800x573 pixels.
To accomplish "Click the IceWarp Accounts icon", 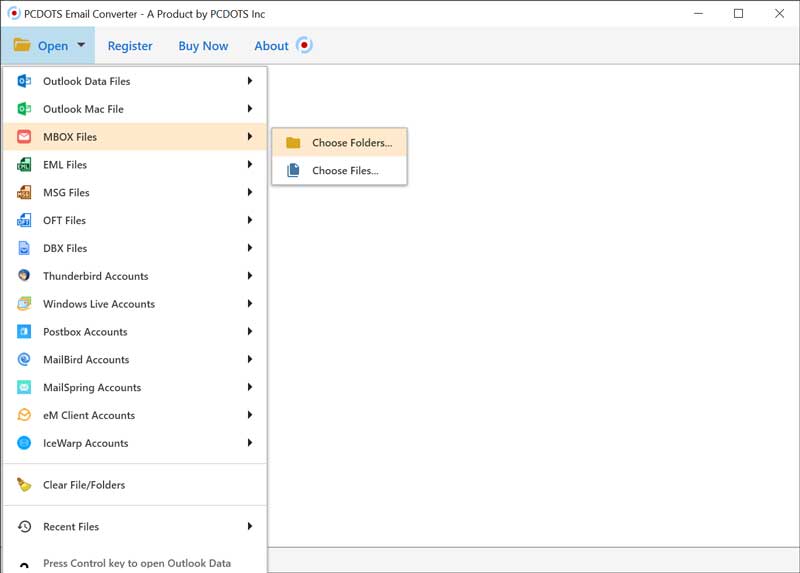I will tap(24, 443).
